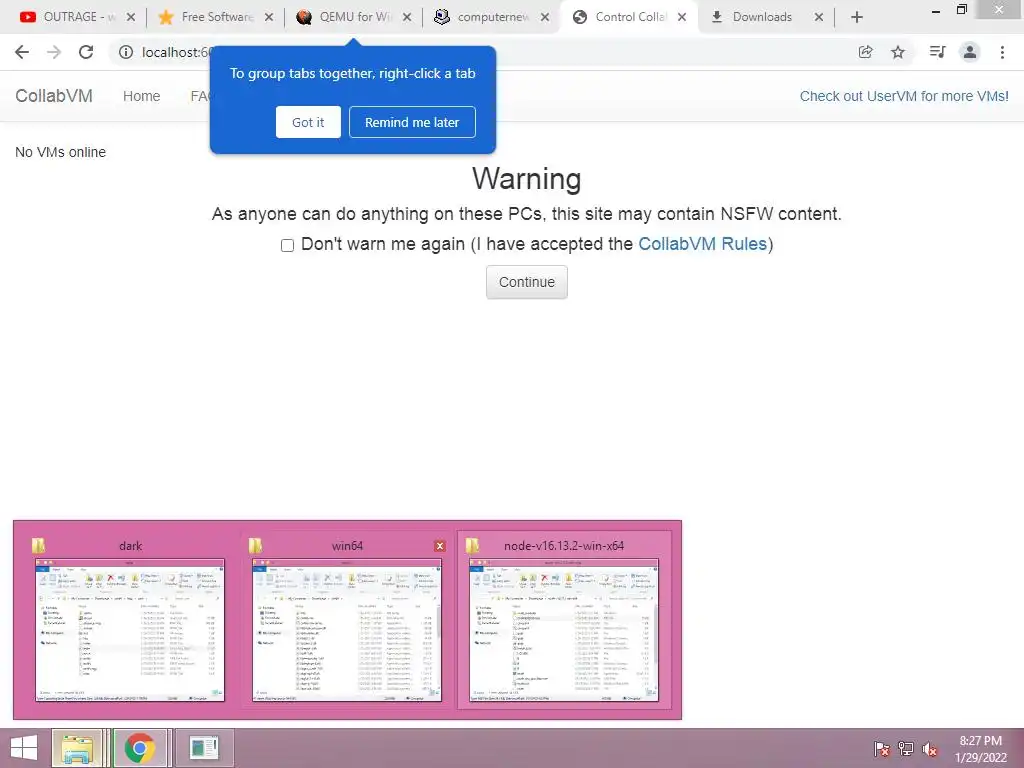1024x768 pixels.
Task: Bookmark this page with star
Action: click(898, 52)
